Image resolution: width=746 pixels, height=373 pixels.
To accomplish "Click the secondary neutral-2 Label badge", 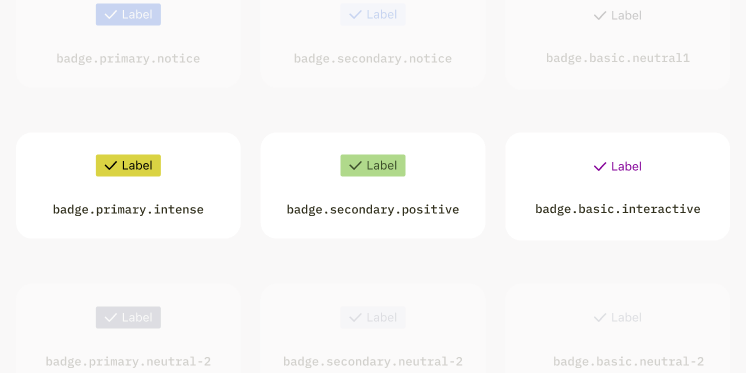I will tap(373, 317).
